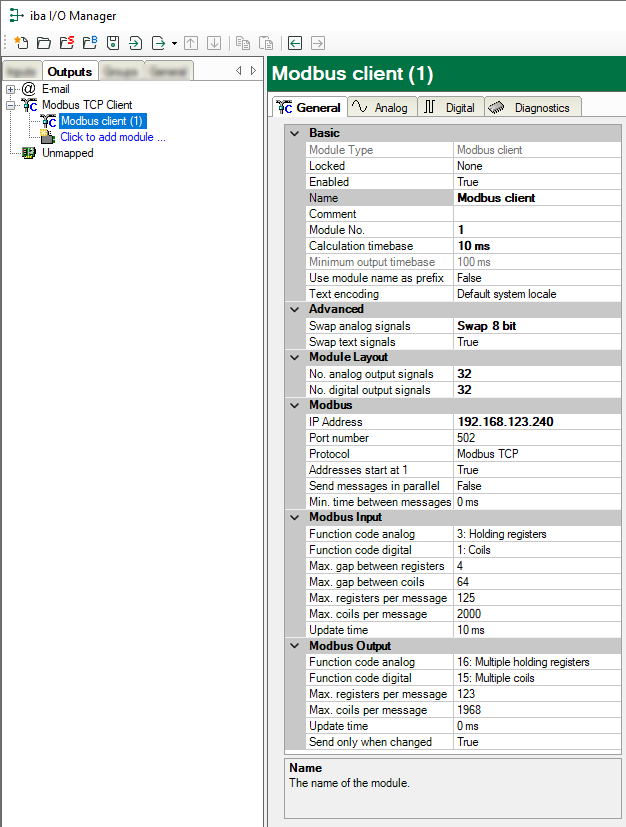This screenshot has width=626, height=827.
Task: Select the Outputs tab
Action: point(70,71)
